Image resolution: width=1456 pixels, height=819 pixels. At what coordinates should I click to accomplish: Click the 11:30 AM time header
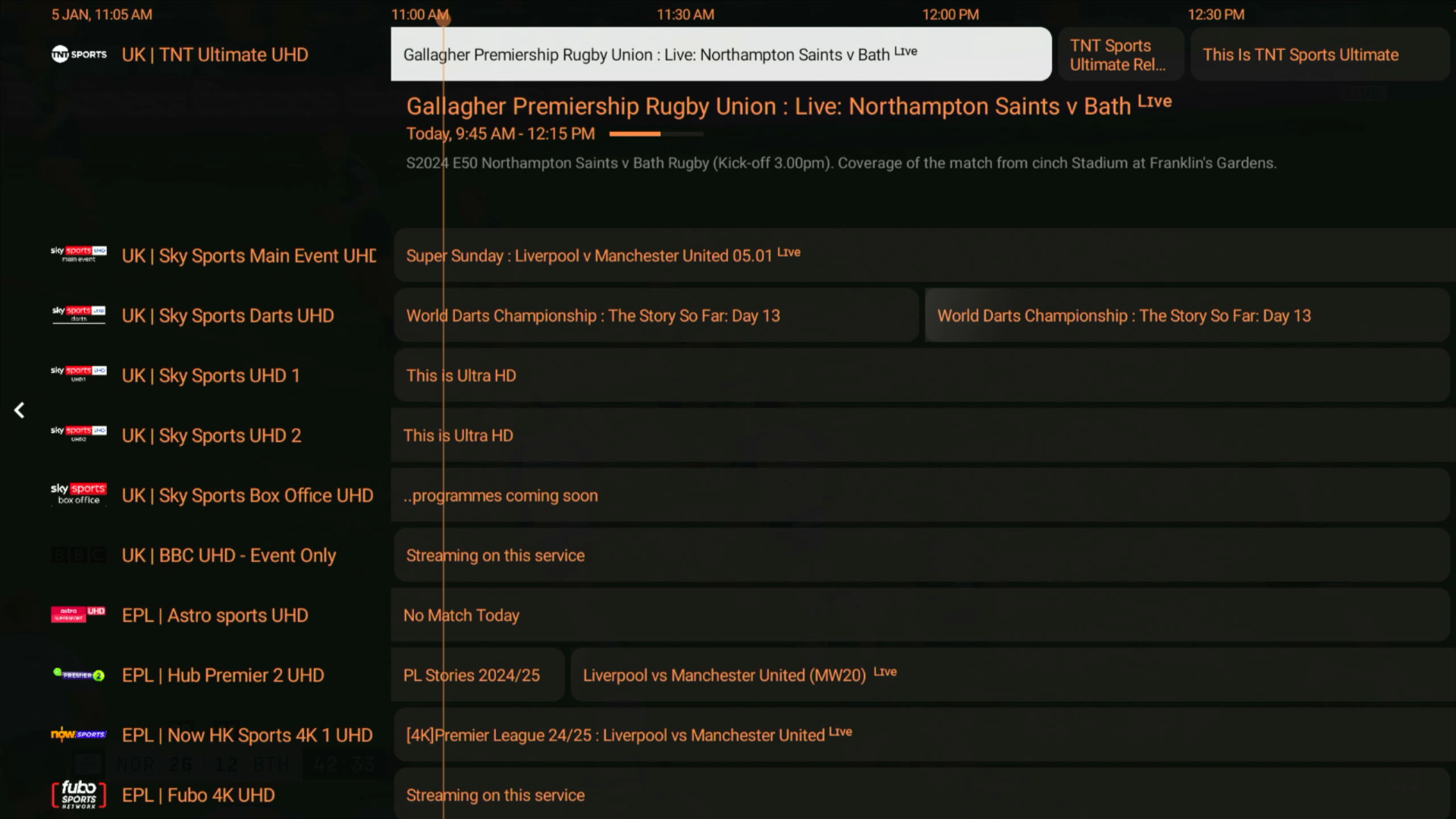pos(685,14)
